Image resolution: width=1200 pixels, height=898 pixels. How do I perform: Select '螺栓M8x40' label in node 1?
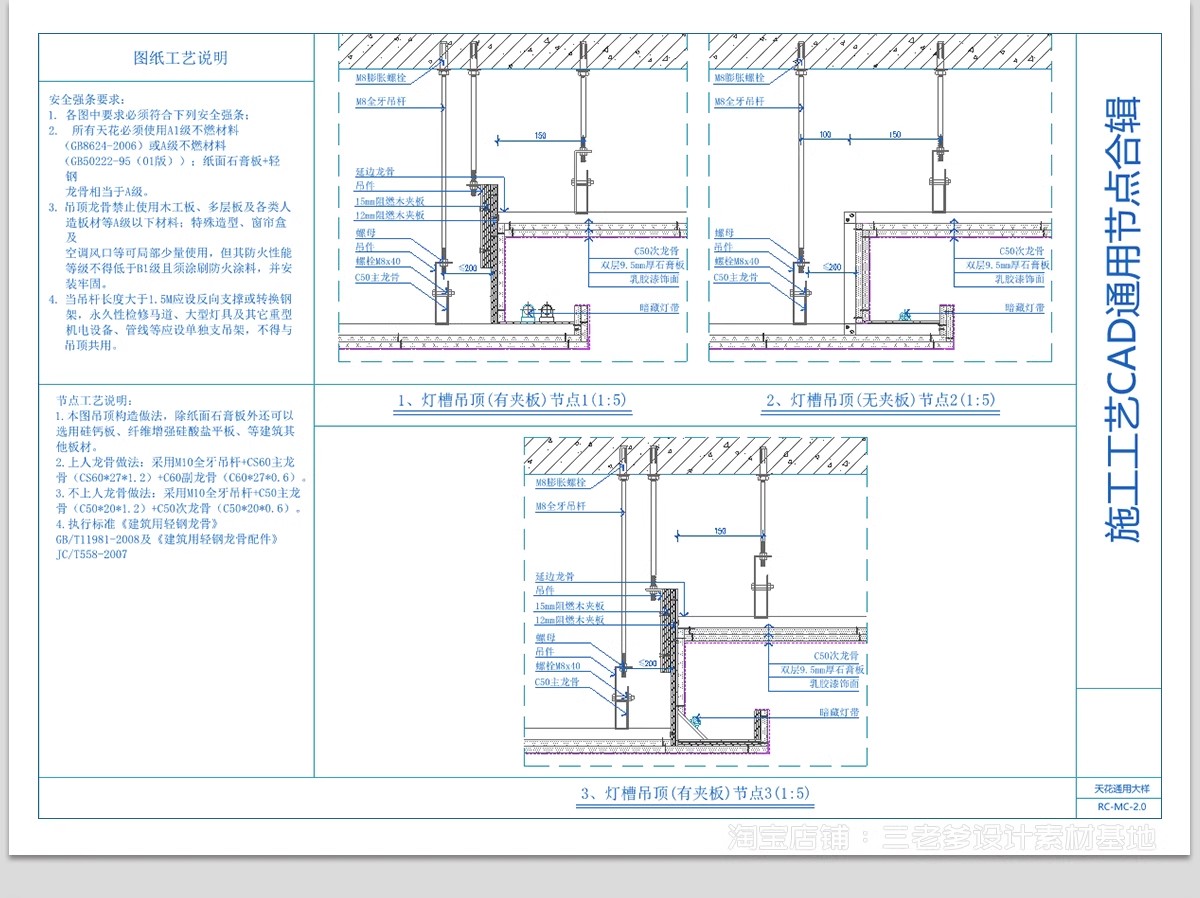tap(378, 261)
